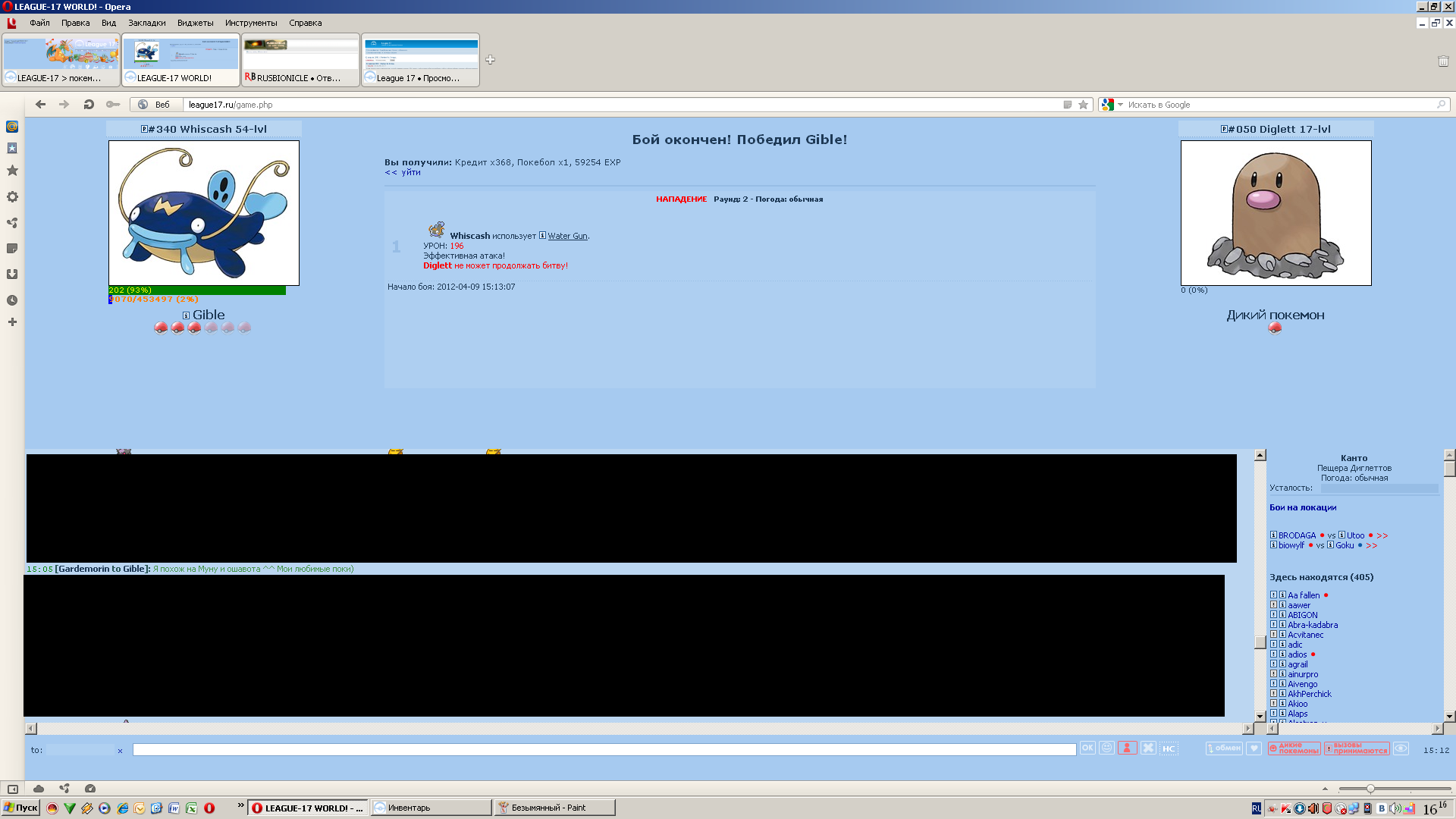The height and width of the screenshot is (819, 1456).
Task: Toggle the обмен trade button
Action: click(1224, 748)
